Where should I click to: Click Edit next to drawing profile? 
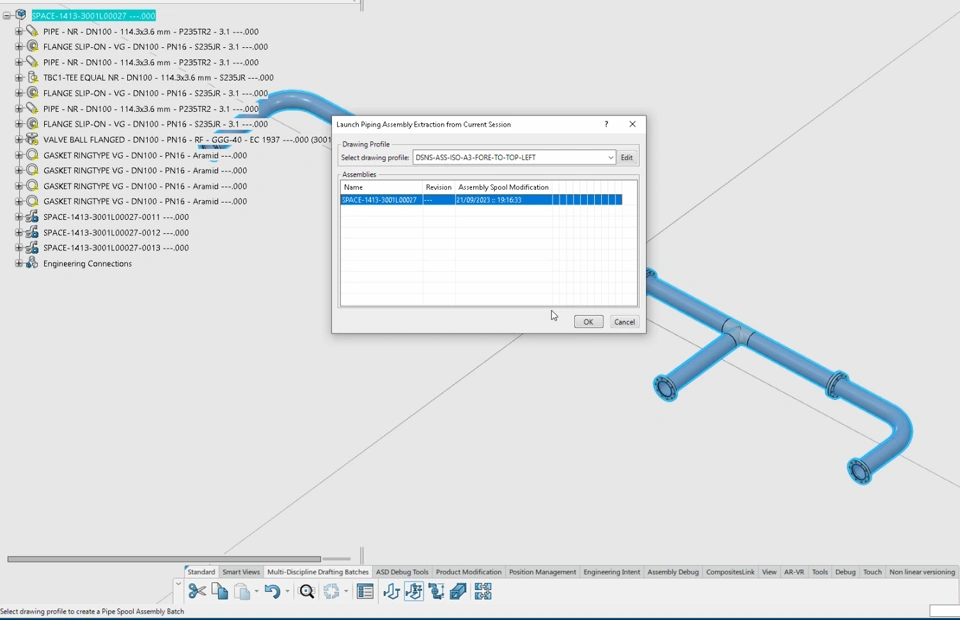coord(626,157)
